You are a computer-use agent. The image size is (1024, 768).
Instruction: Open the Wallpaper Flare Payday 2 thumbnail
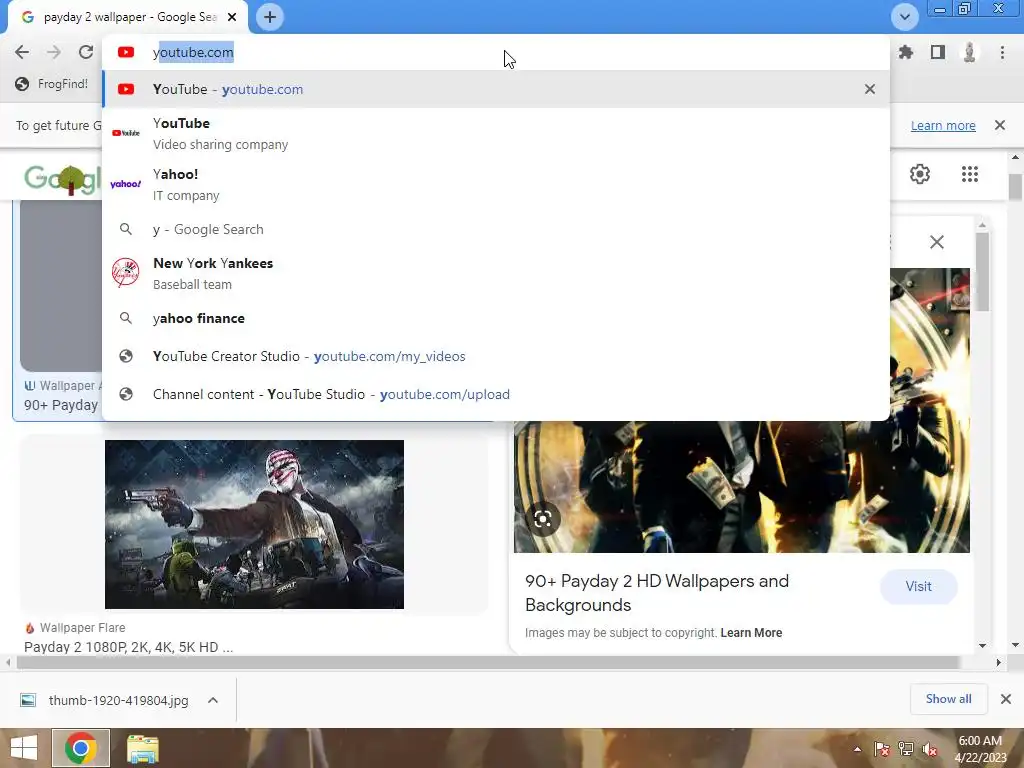(x=255, y=524)
